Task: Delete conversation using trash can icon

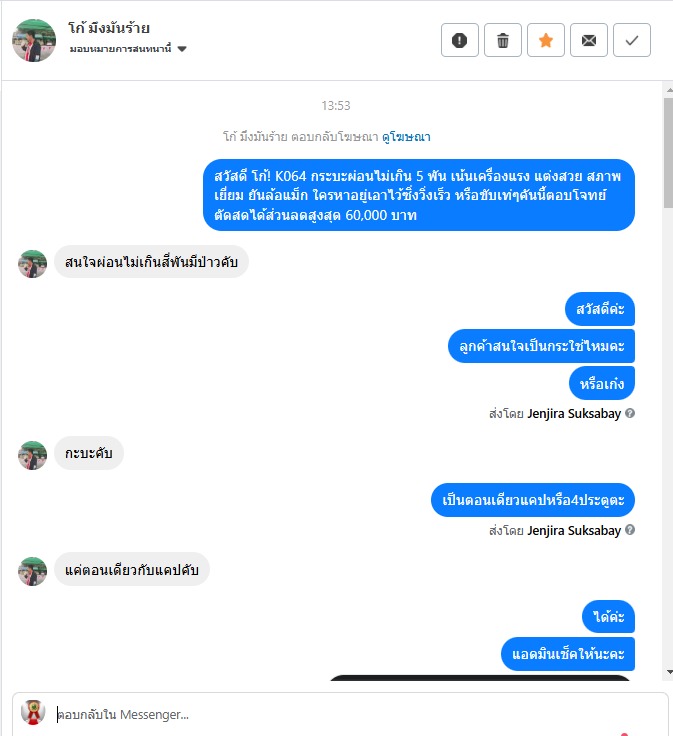Action: pyautogui.click(x=503, y=40)
